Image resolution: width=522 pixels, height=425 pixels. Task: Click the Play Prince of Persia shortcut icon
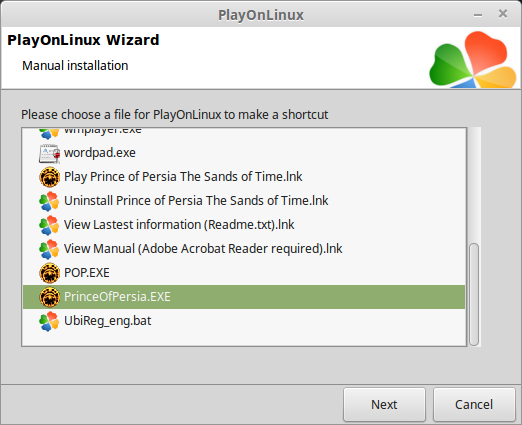[49, 177]
